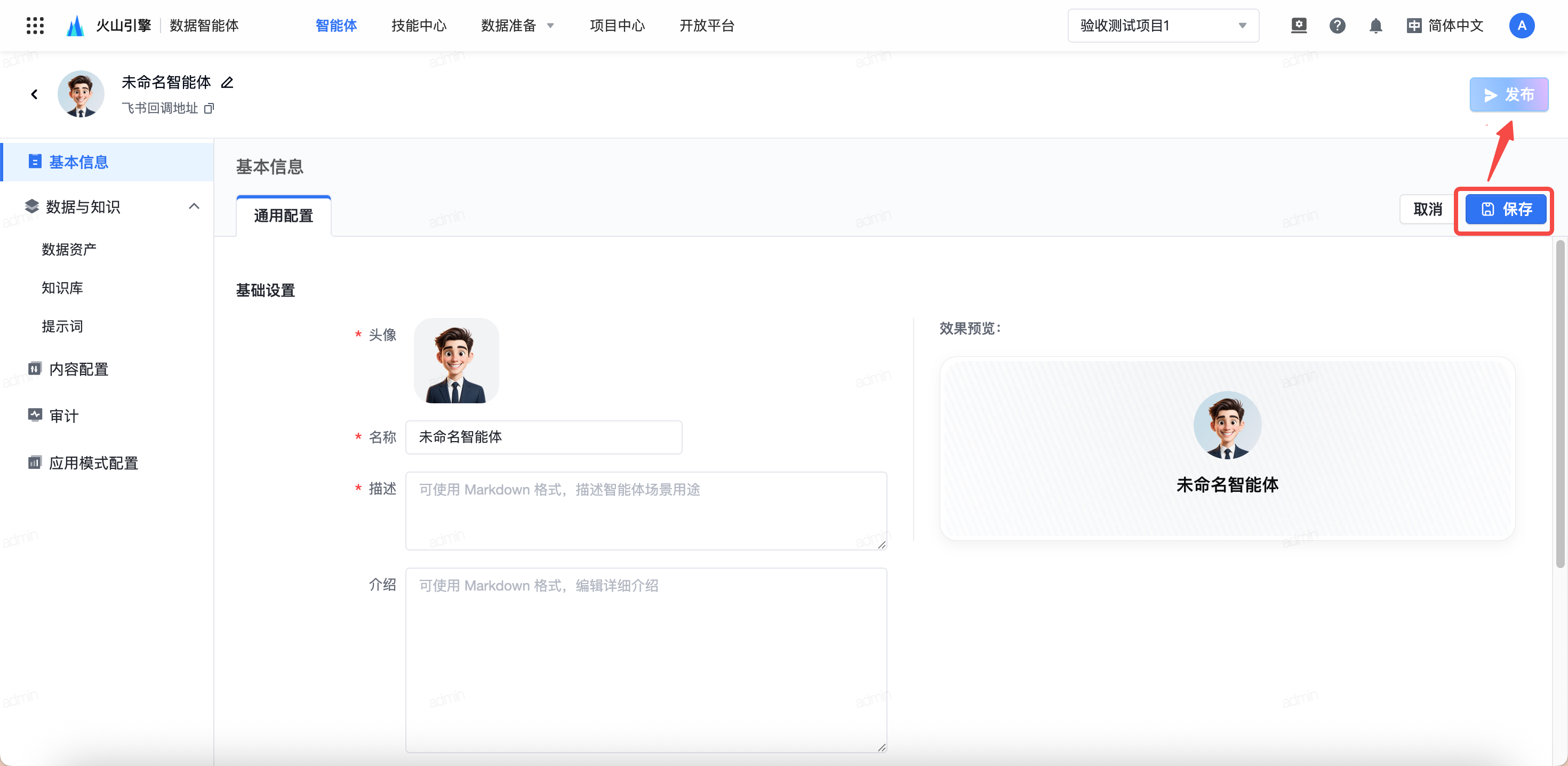Click the pencil edit icon next to 未命名智能体
The height and width of the screenshot is (766, 1568).
tap(227, 82)
